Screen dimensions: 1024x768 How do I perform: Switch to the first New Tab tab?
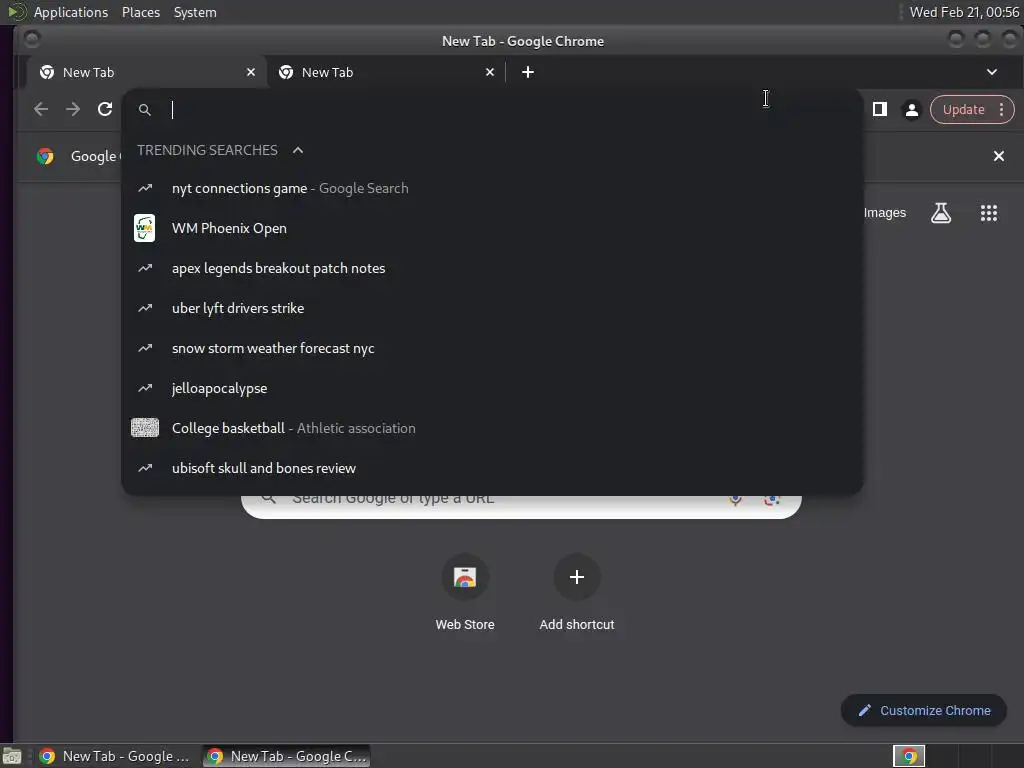[146, 72]
